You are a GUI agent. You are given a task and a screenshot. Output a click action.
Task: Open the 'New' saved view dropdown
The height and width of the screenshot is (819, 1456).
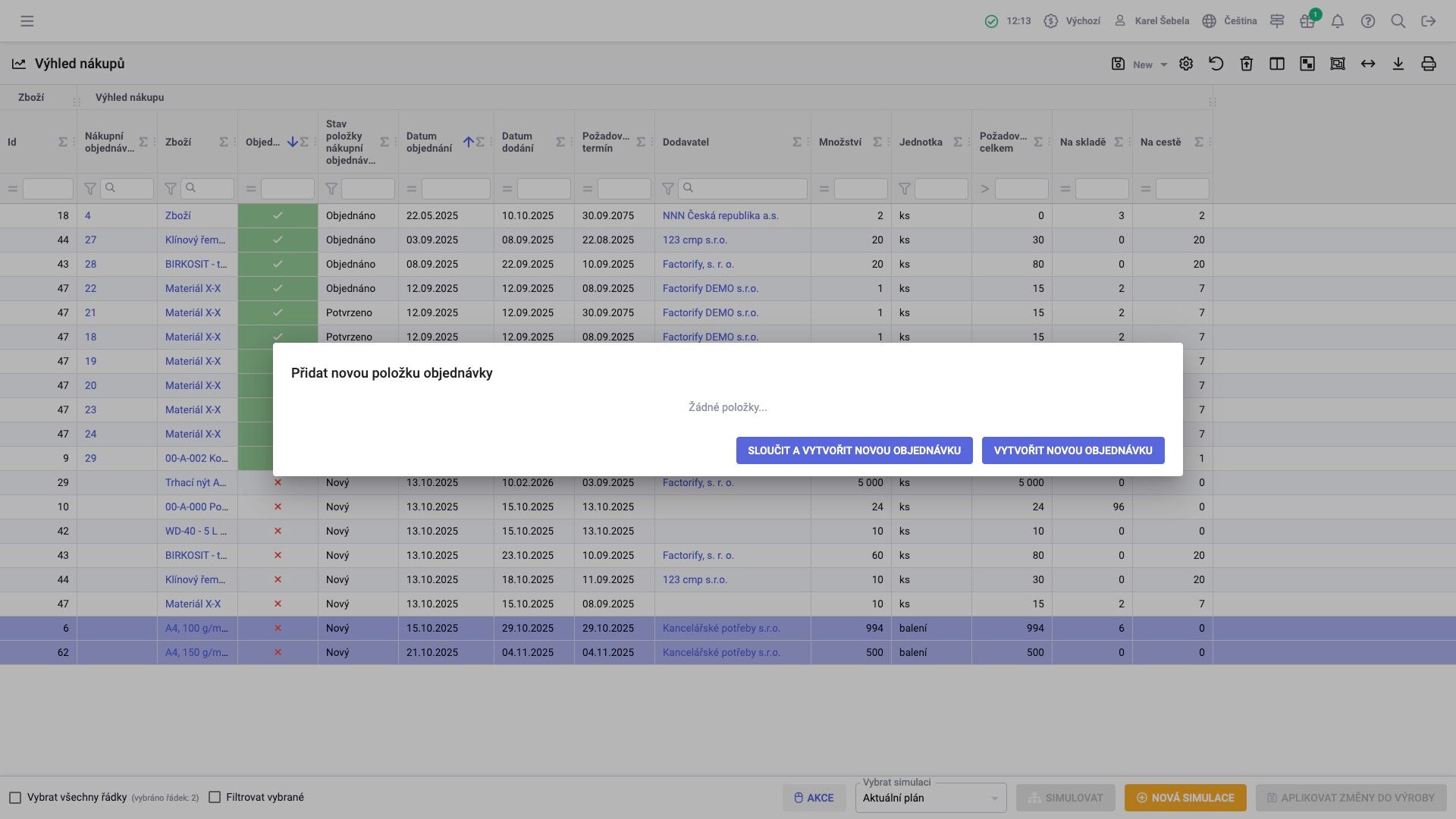click(1150, 64)
